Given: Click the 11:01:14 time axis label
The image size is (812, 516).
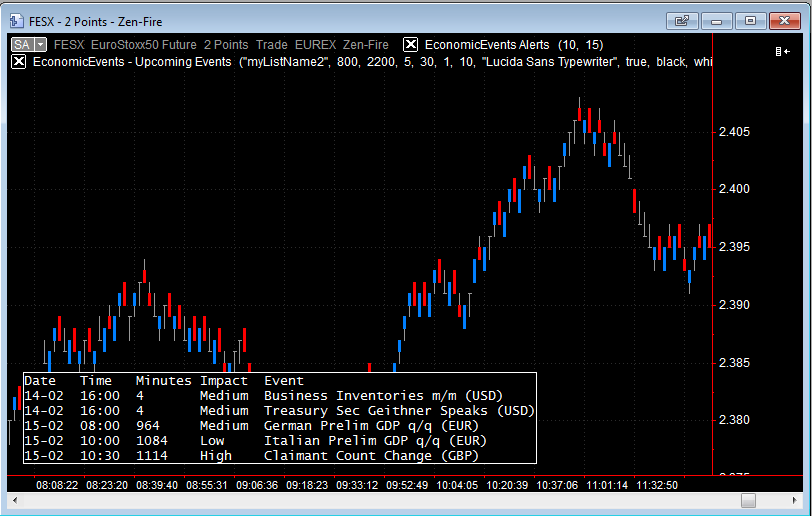Looking at the screenshot, I should 607,485.
